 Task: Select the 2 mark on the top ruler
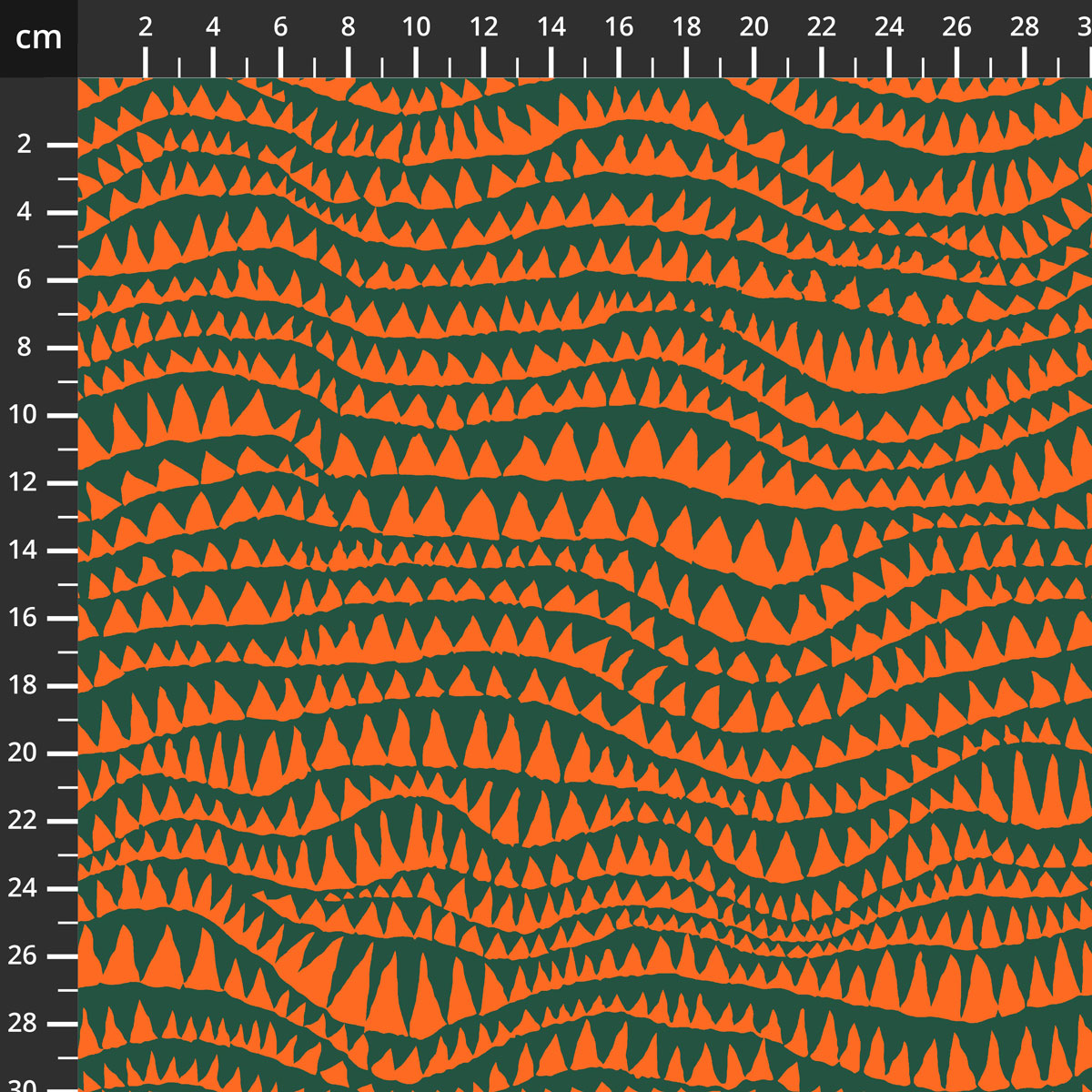146,27
